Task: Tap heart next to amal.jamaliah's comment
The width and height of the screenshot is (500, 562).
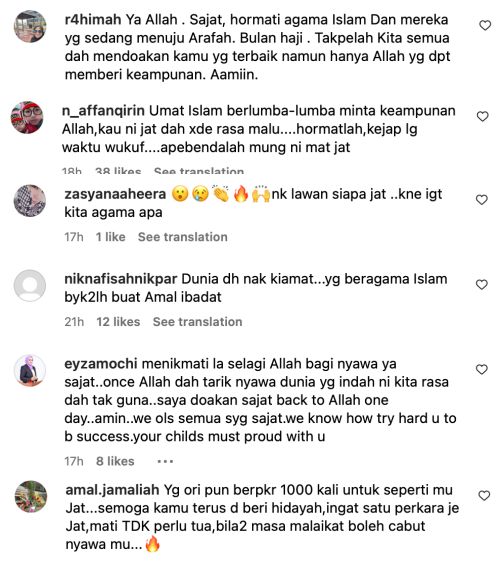Action: click(484, 496)
